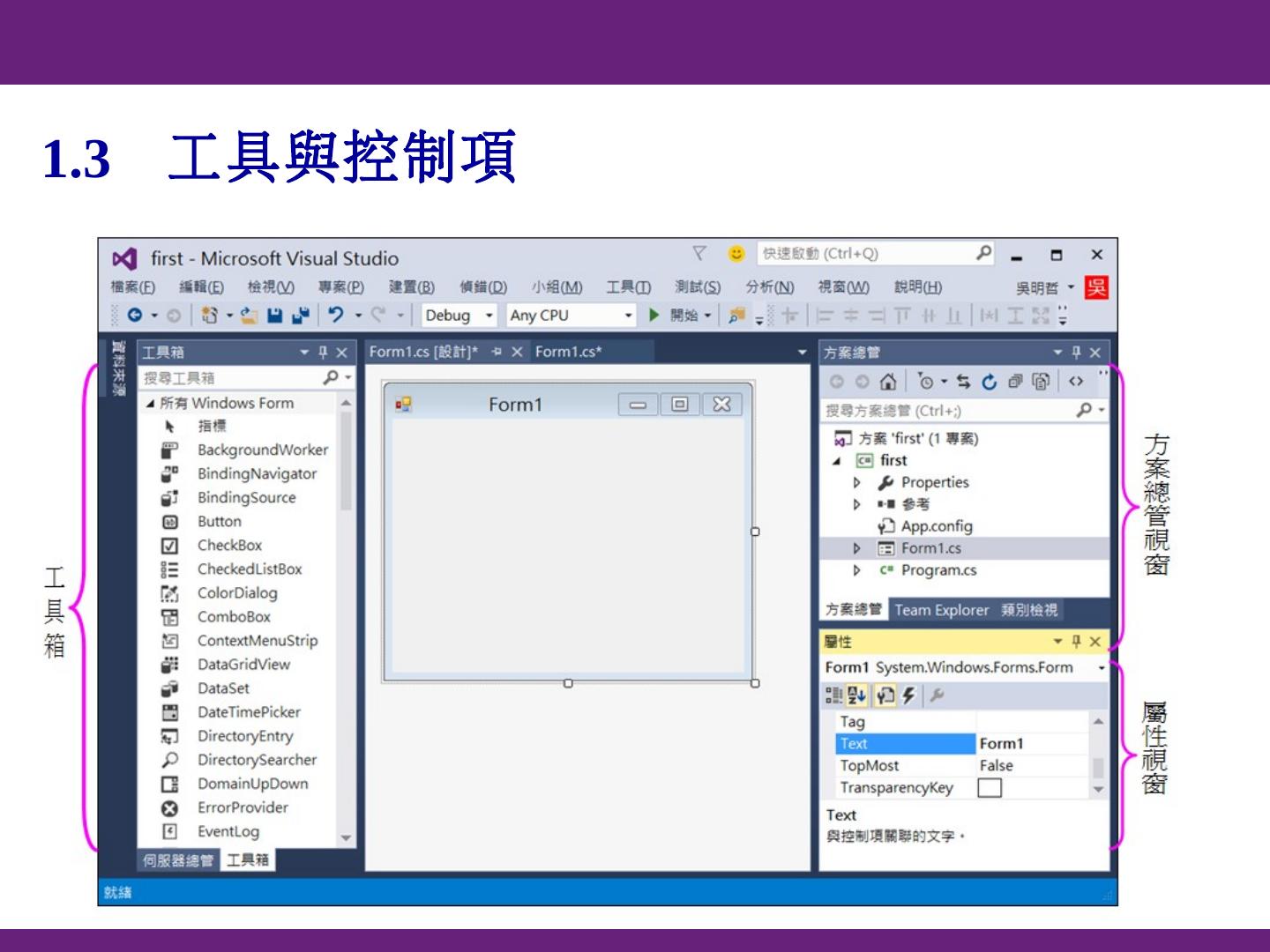Pick ColorDialog from the toolbox
This screenshot has width=1270, height=952.
(236, 593)
